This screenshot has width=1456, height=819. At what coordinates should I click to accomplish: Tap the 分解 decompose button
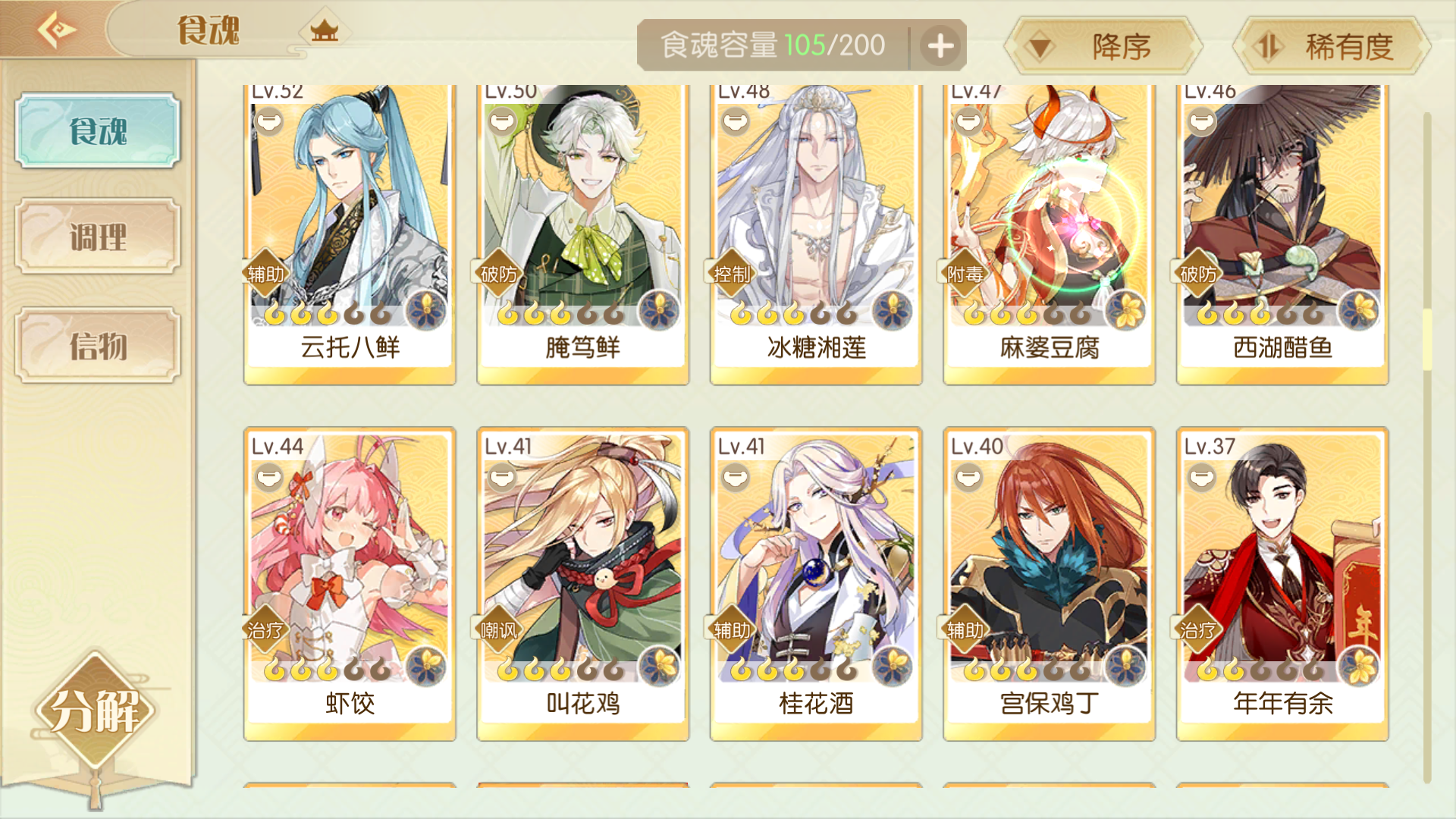point(95,711)
